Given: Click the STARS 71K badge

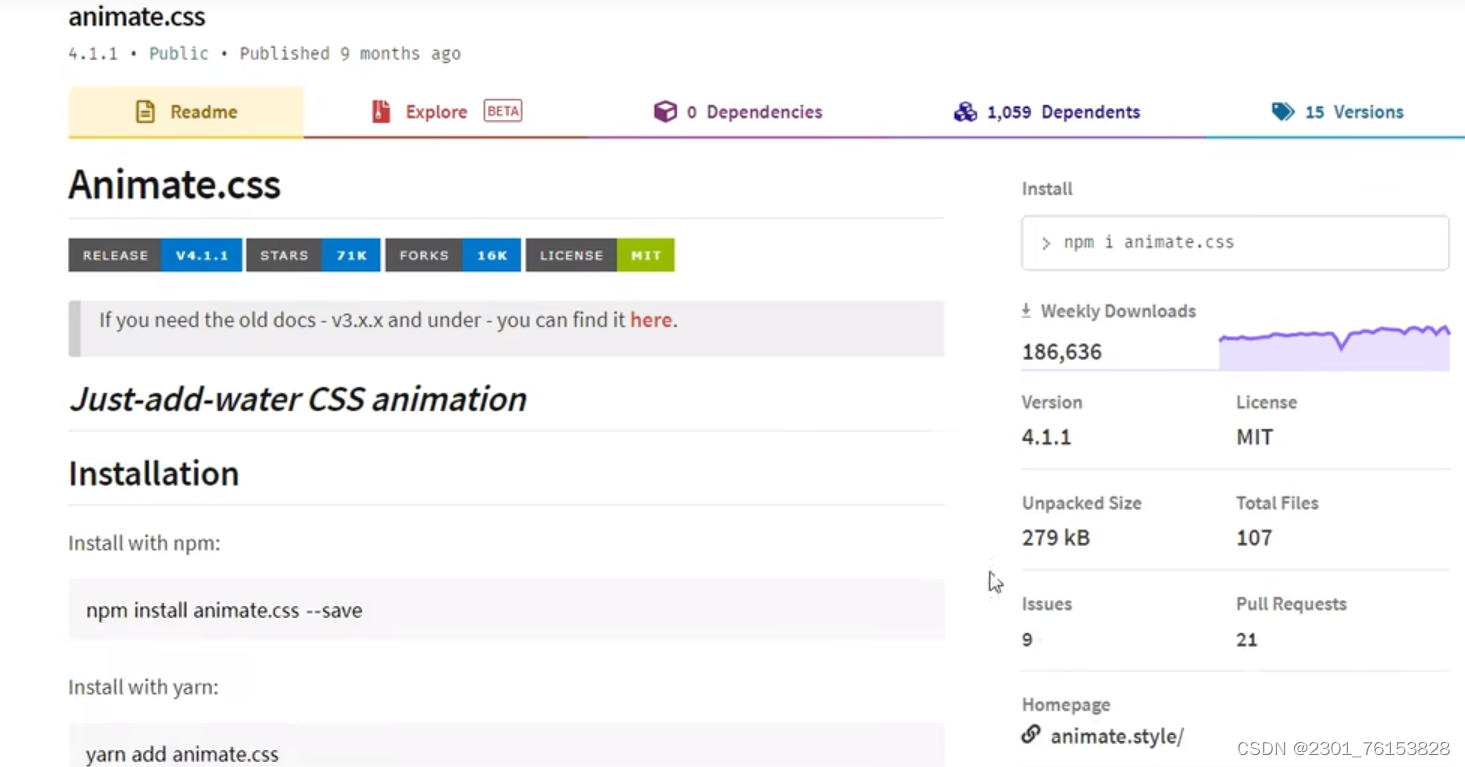Looking at the screenshot, I should tap(313, 255).
